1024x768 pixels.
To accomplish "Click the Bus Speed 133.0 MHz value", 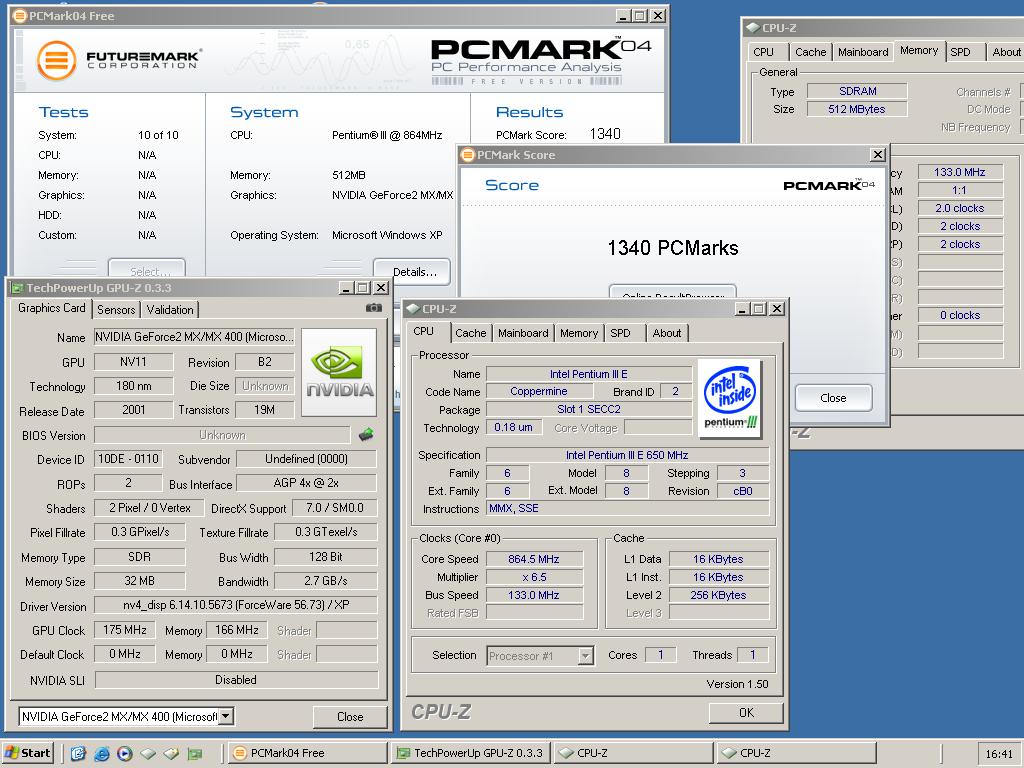I will coord(534,595).
